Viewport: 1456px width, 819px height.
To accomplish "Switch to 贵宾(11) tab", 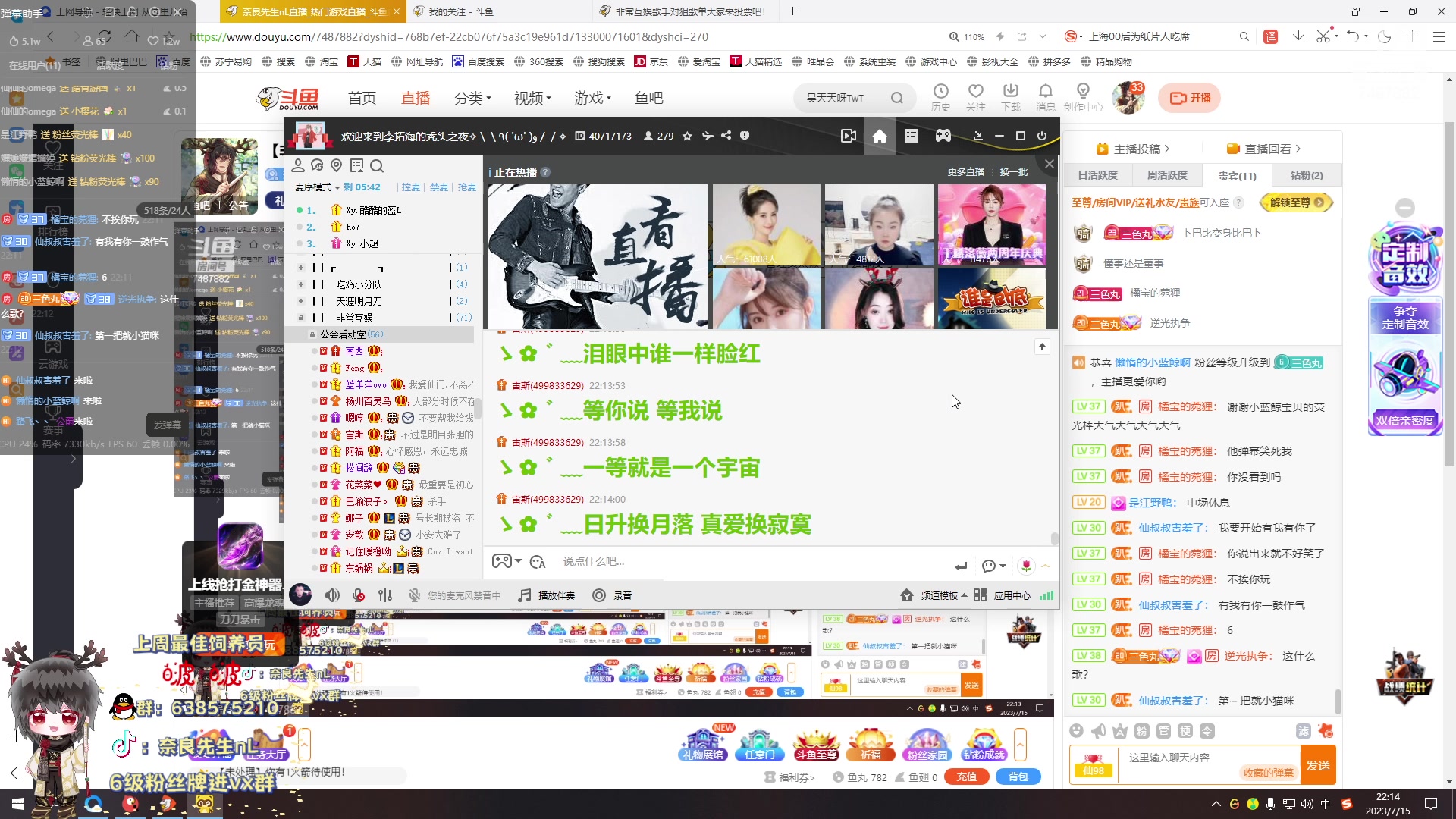I will pyautogui.click(x=1237, y=175).
